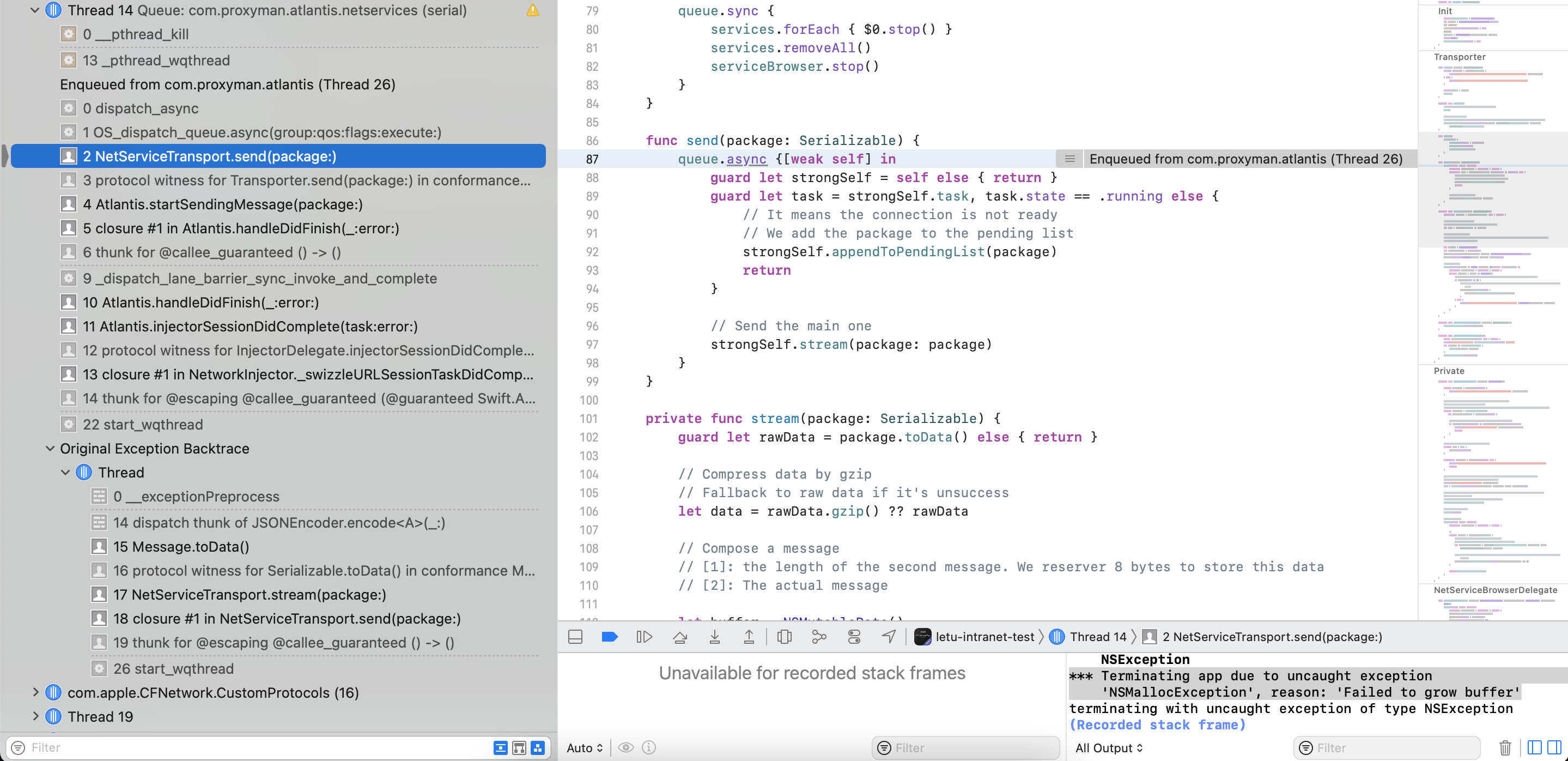Click the Enqueued from com.proxyman.atlantis banner
Screen dimensions: 1568x761
click(1247, 159)
